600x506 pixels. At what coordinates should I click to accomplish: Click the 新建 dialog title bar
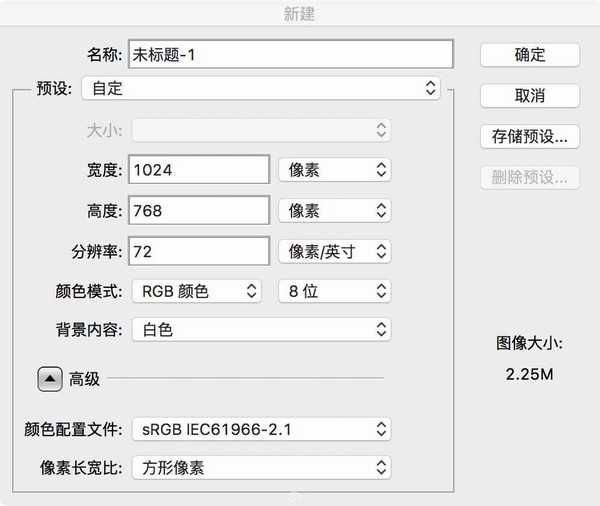coord(300,13)
